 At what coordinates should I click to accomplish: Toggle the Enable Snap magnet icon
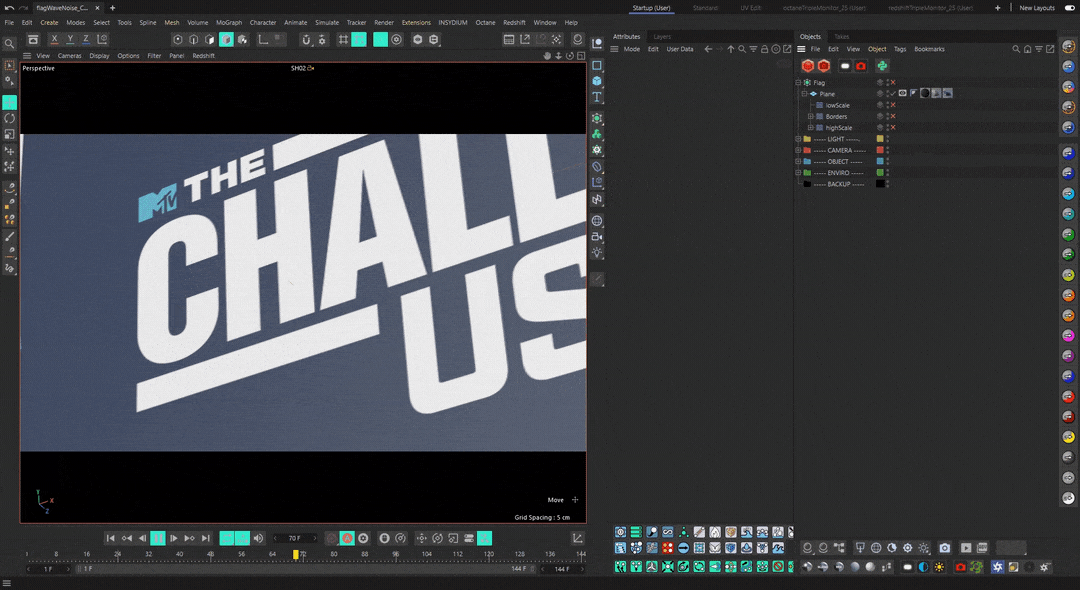coord(306,39)
